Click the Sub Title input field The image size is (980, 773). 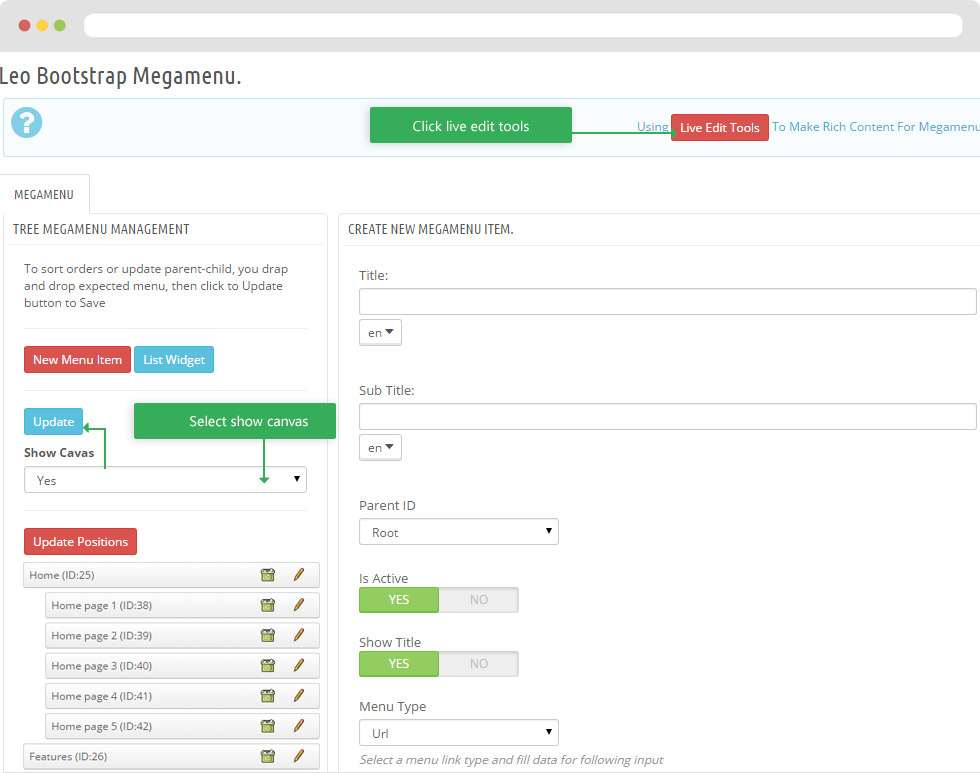pos(668,416)
